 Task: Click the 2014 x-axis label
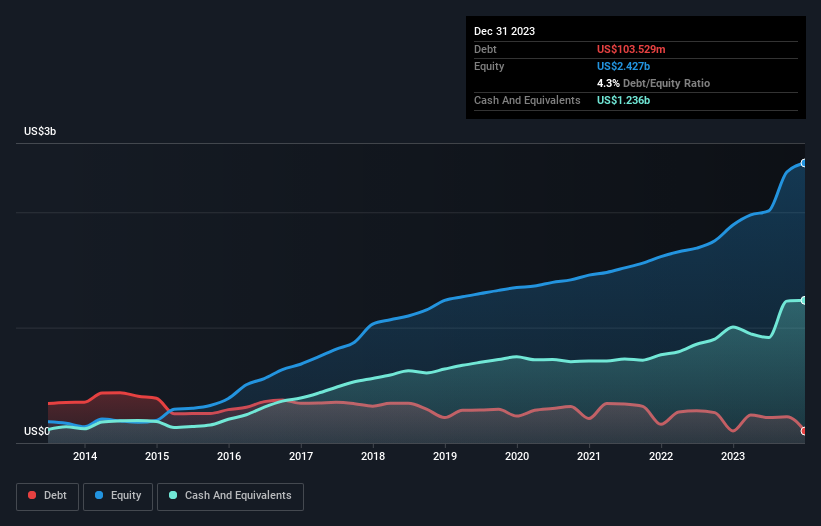click(x=85, y=456)
